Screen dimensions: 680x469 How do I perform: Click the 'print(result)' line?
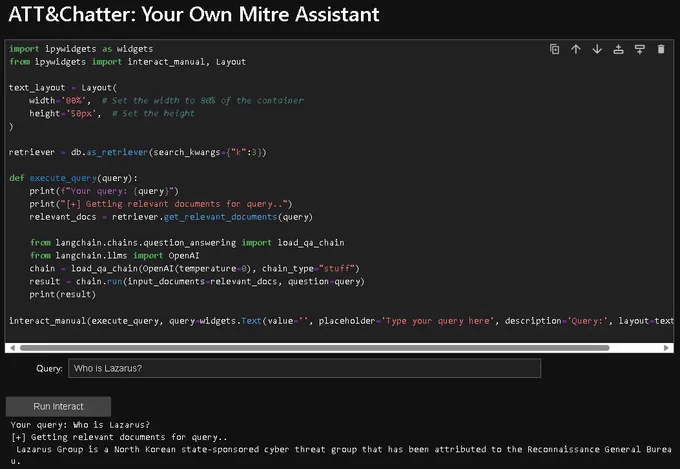62,294
